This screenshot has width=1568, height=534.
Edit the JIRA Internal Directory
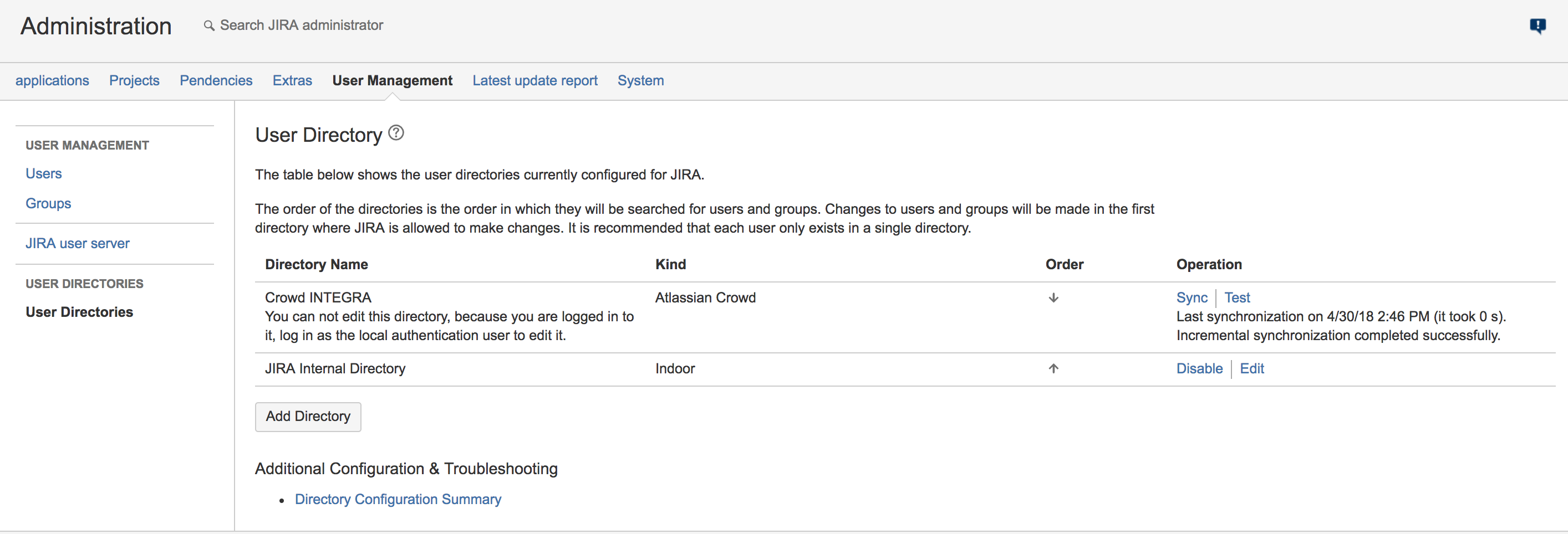[x=1252, y=368]
